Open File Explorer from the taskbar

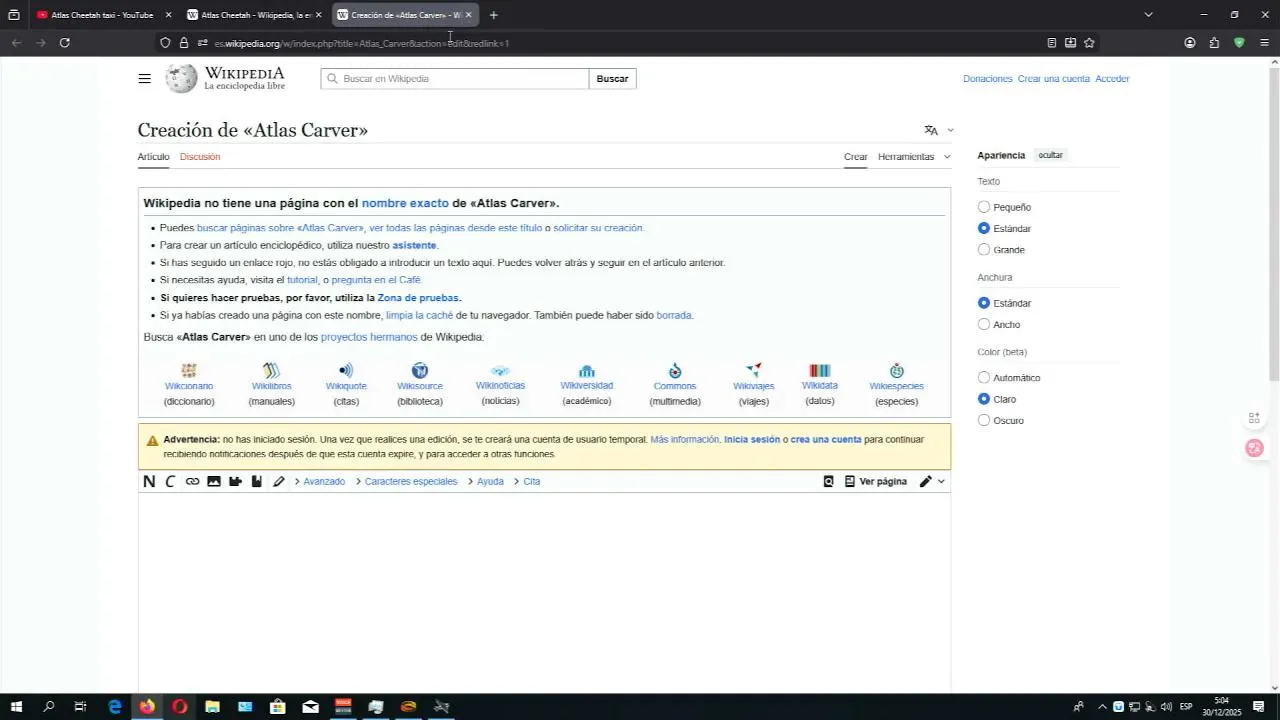point(212,707)
